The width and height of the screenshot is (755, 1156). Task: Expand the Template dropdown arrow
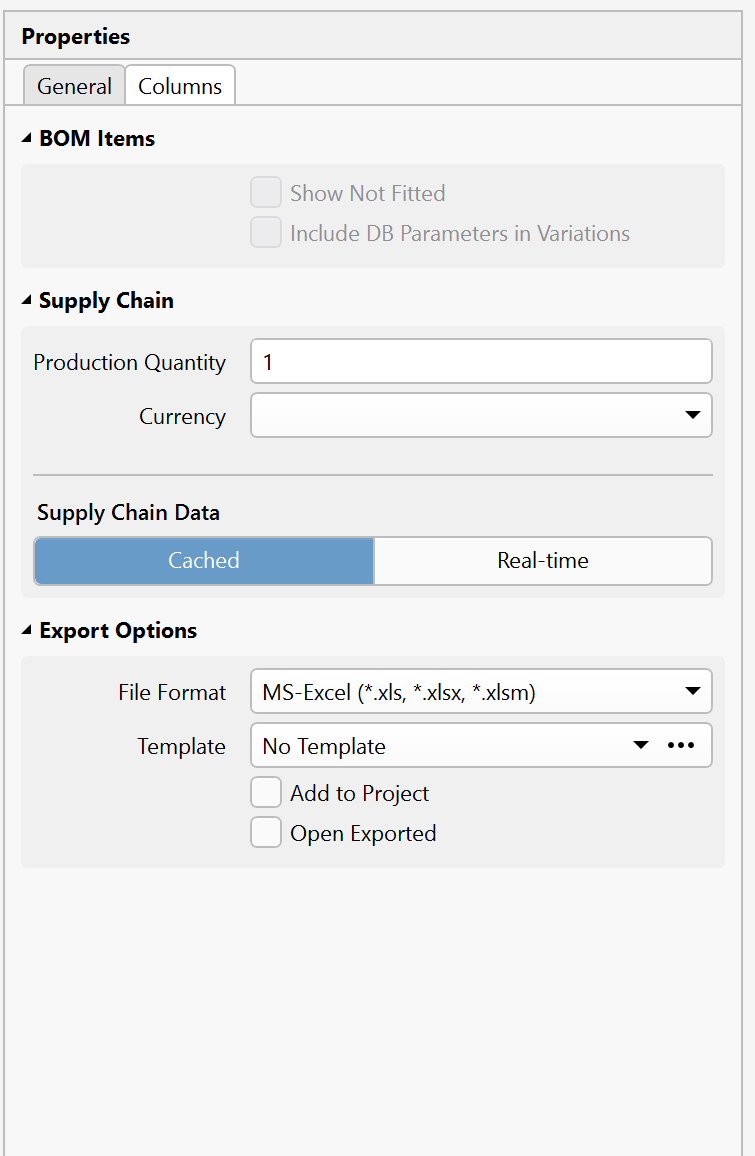click(x=641, y=746)
